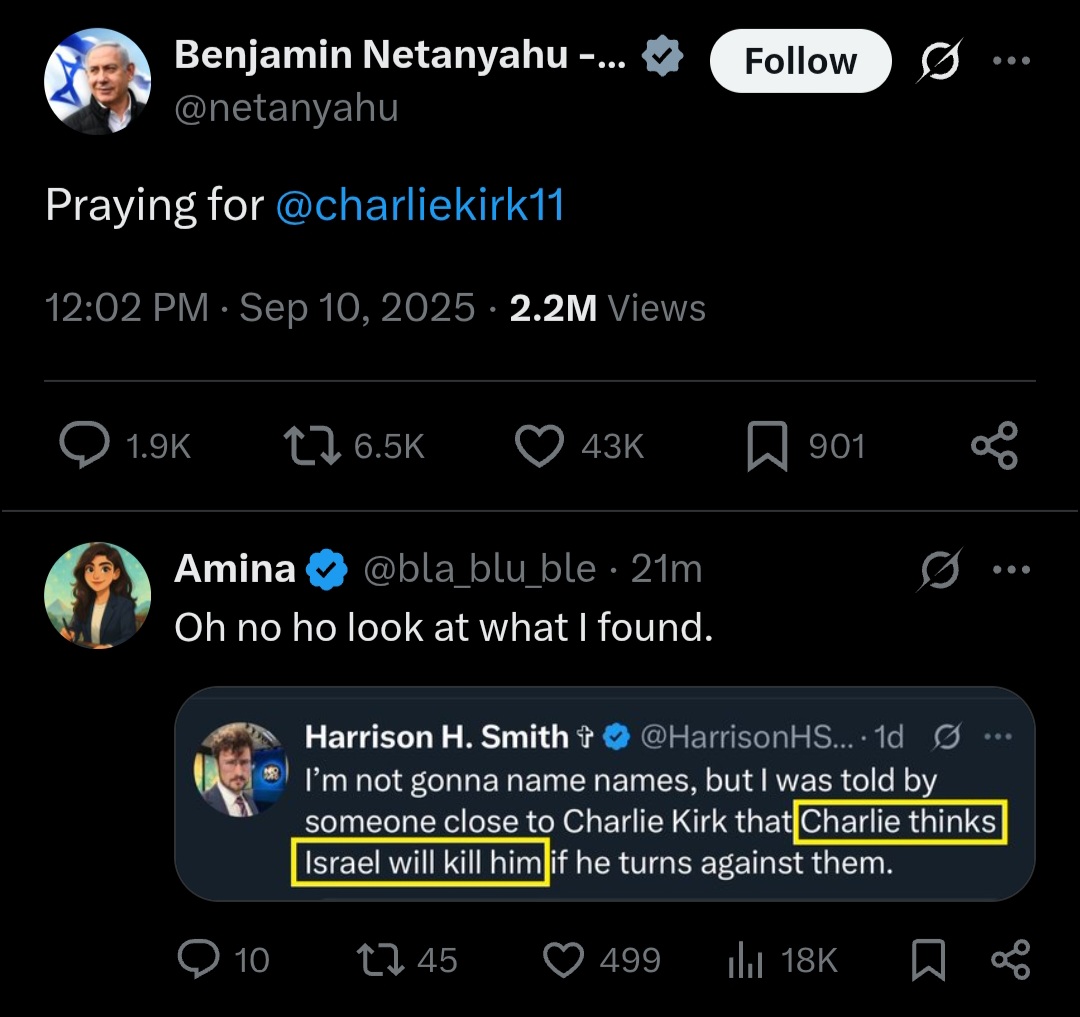The image size is (1080, 1017).
Task: Like Amina's reply with 499 likes
Action: pos(563,960)
